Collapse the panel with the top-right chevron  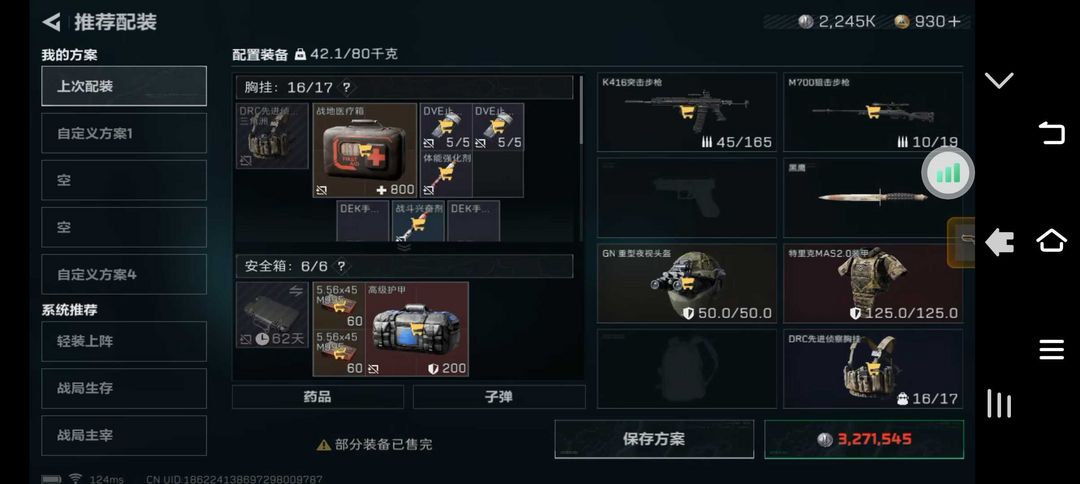pos(999,81)
